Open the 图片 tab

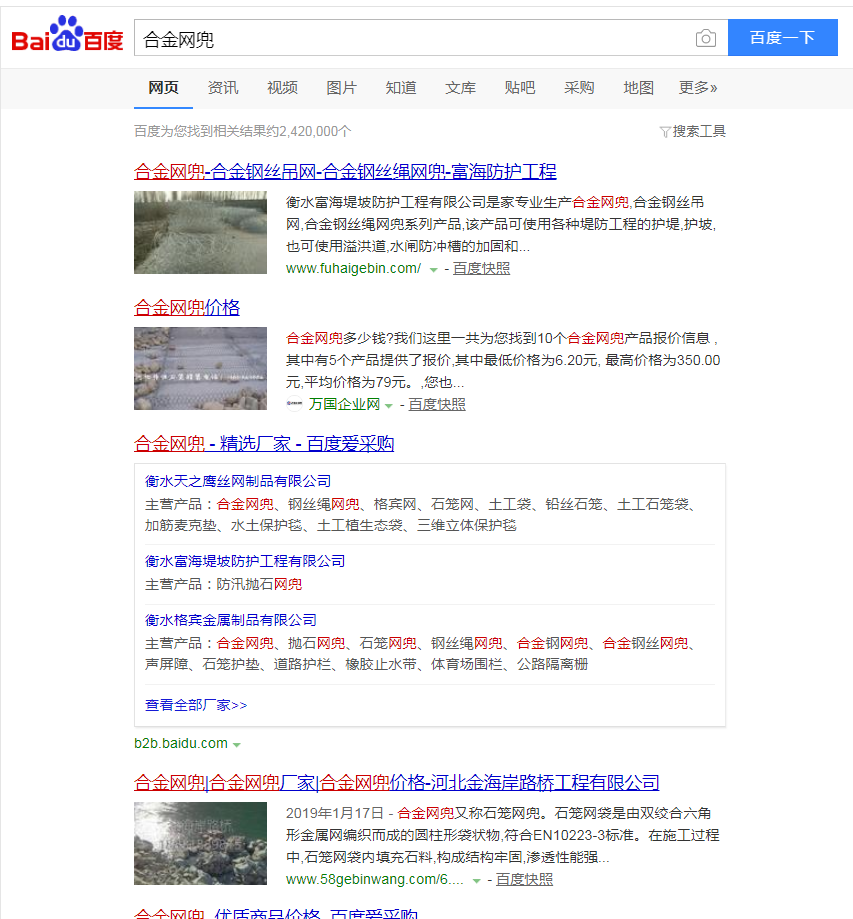[341, 88]
